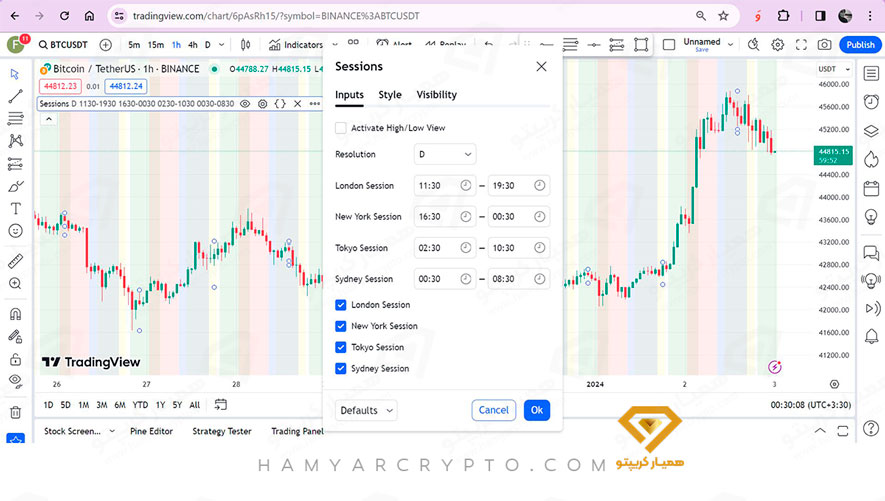The width and height of the screenshot is (885, 501).
Task: Switch to the Inputs tab
Action: pyautogui.click(x=349, y=95)
